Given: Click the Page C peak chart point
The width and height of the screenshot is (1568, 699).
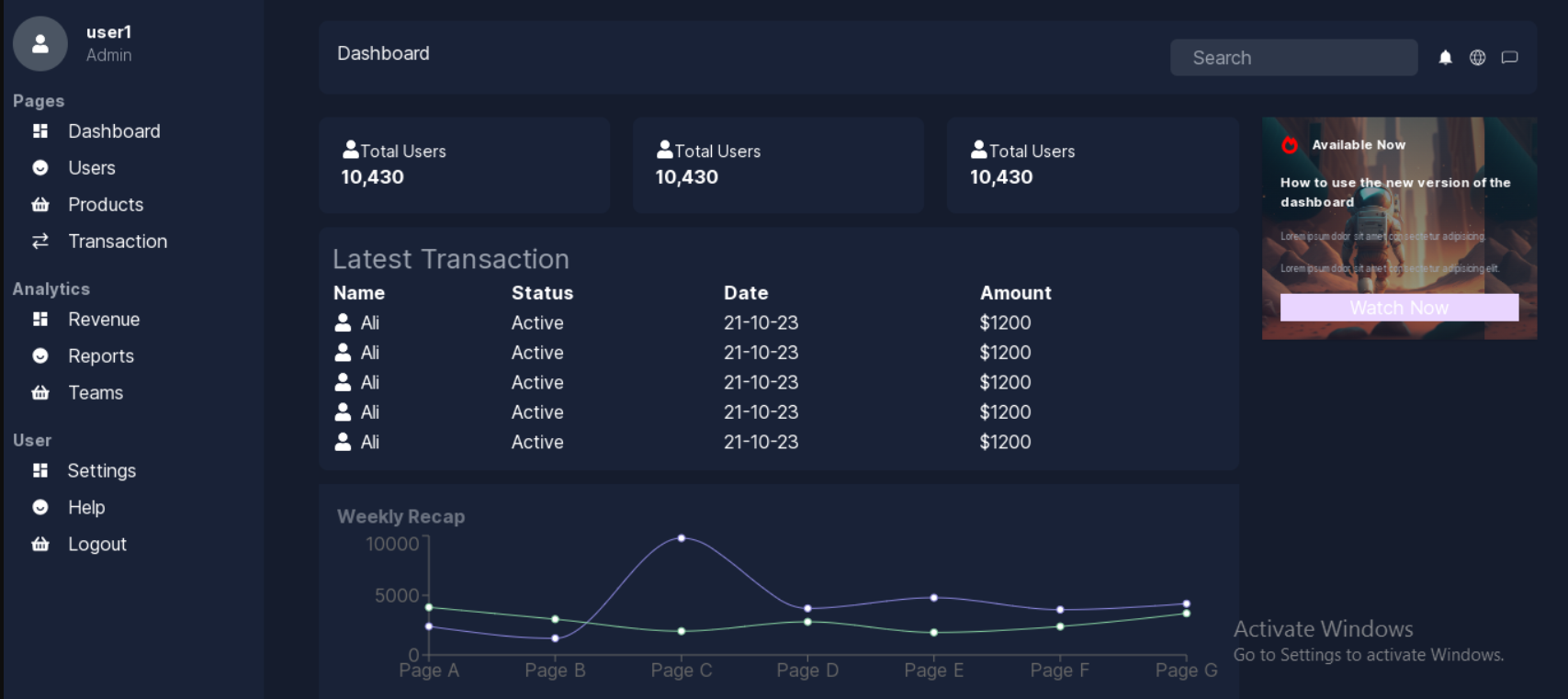Looking at the screenshot, I should 681,538.
